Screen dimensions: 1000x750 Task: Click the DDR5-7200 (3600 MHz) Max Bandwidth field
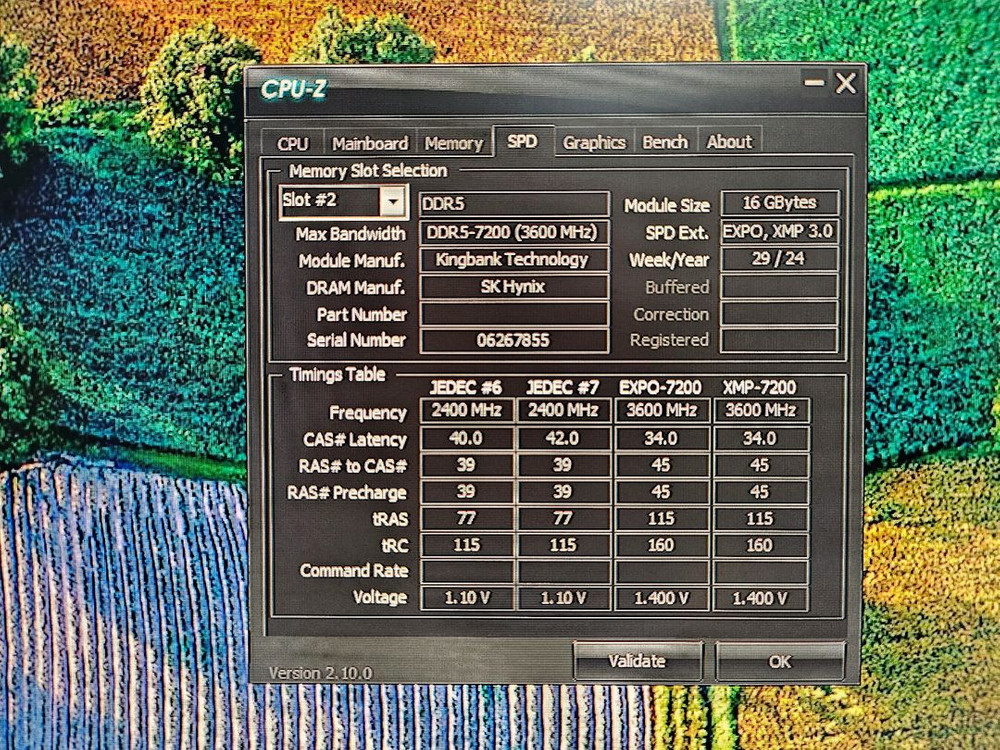(x=514, y=232)
